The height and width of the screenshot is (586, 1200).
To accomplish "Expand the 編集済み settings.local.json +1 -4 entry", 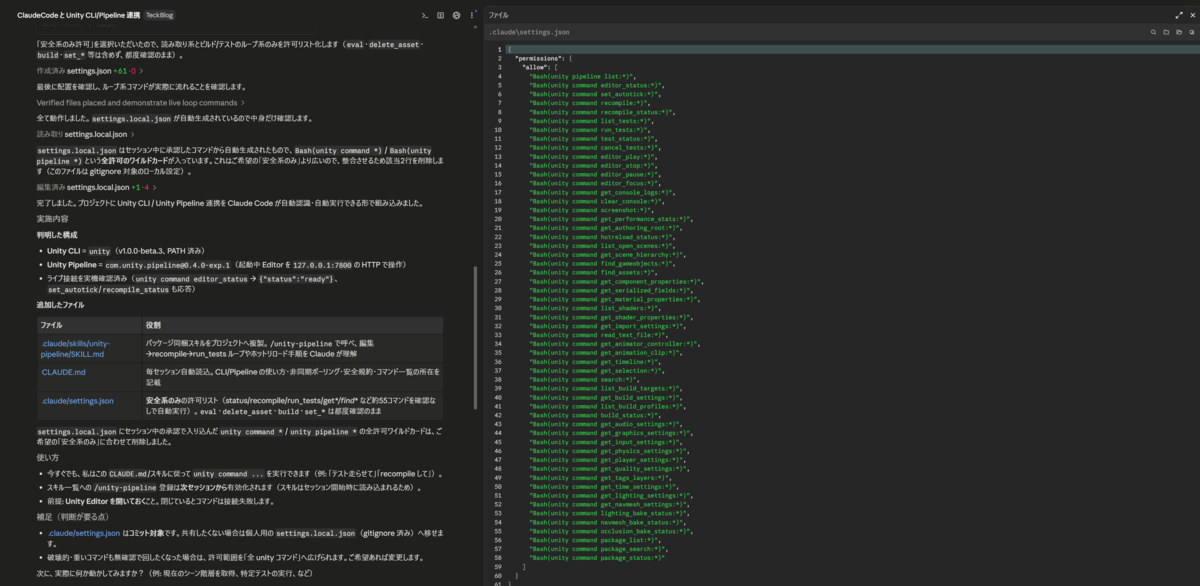I will click(x=97, y=187).
